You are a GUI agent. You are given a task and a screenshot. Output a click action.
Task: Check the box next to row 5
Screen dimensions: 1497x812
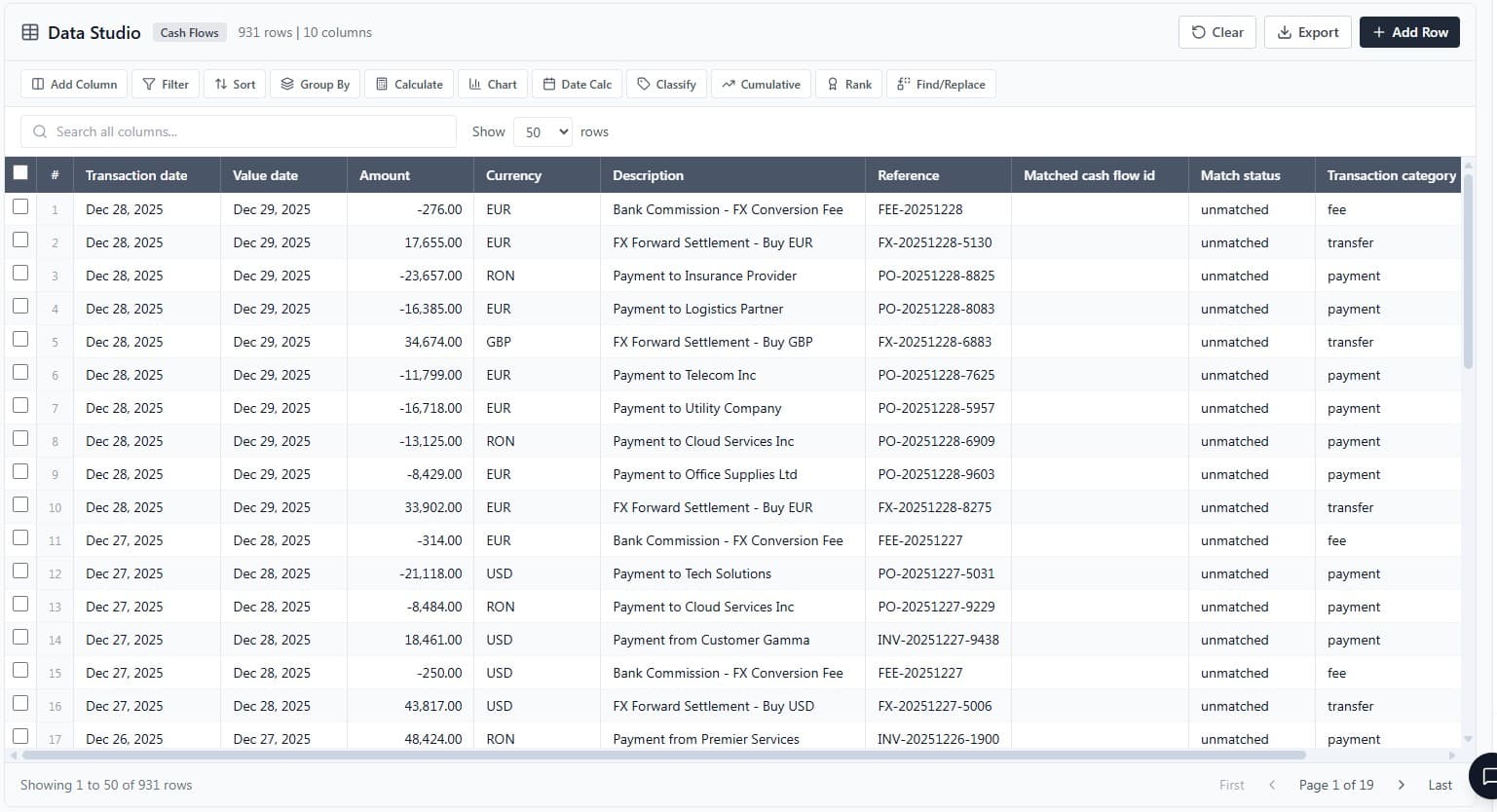pos(20,339)
